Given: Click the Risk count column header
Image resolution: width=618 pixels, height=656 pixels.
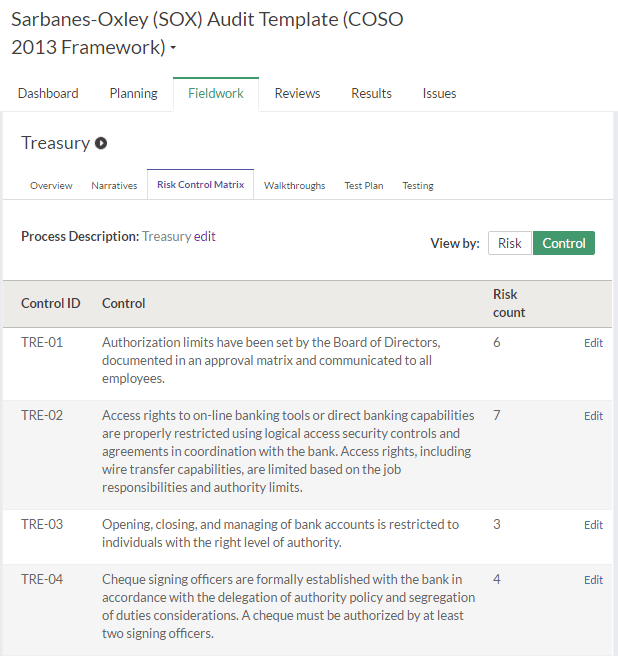Looking at the screenshot, I should coord(509,303).
